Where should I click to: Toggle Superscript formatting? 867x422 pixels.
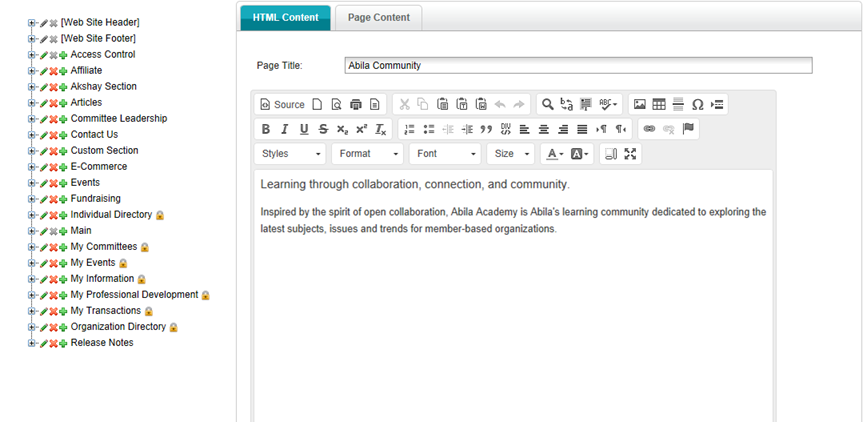click(362, 129)
